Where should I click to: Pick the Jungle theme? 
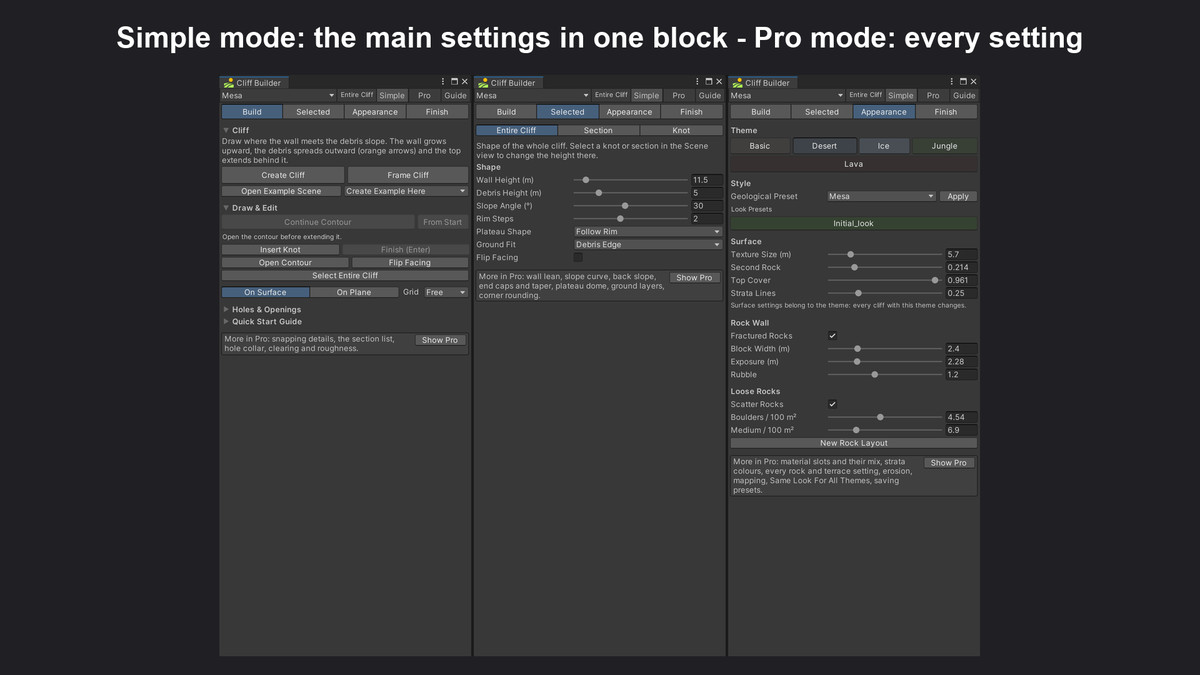point(944,146)
